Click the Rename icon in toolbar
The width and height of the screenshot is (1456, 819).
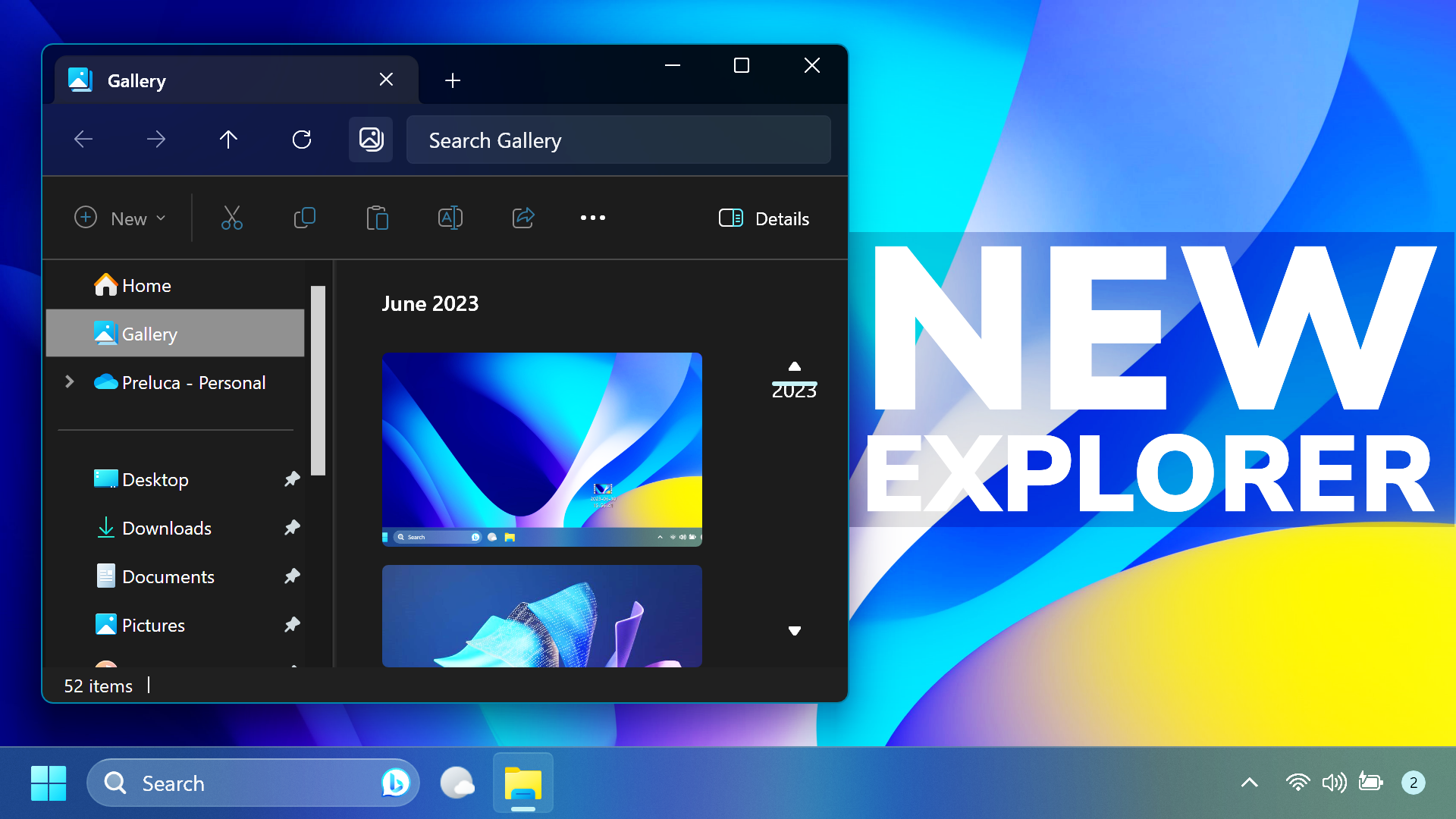(450, 218)
